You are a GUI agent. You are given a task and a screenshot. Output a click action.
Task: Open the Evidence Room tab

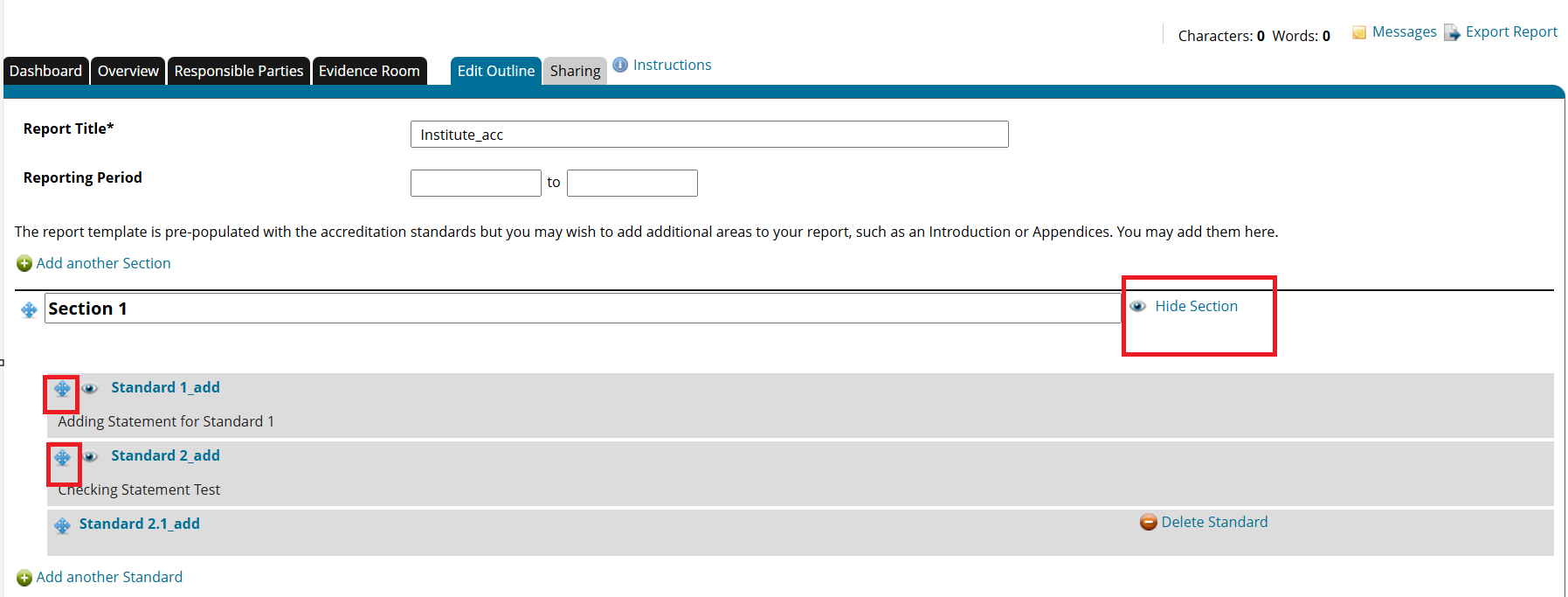point(370,71)
